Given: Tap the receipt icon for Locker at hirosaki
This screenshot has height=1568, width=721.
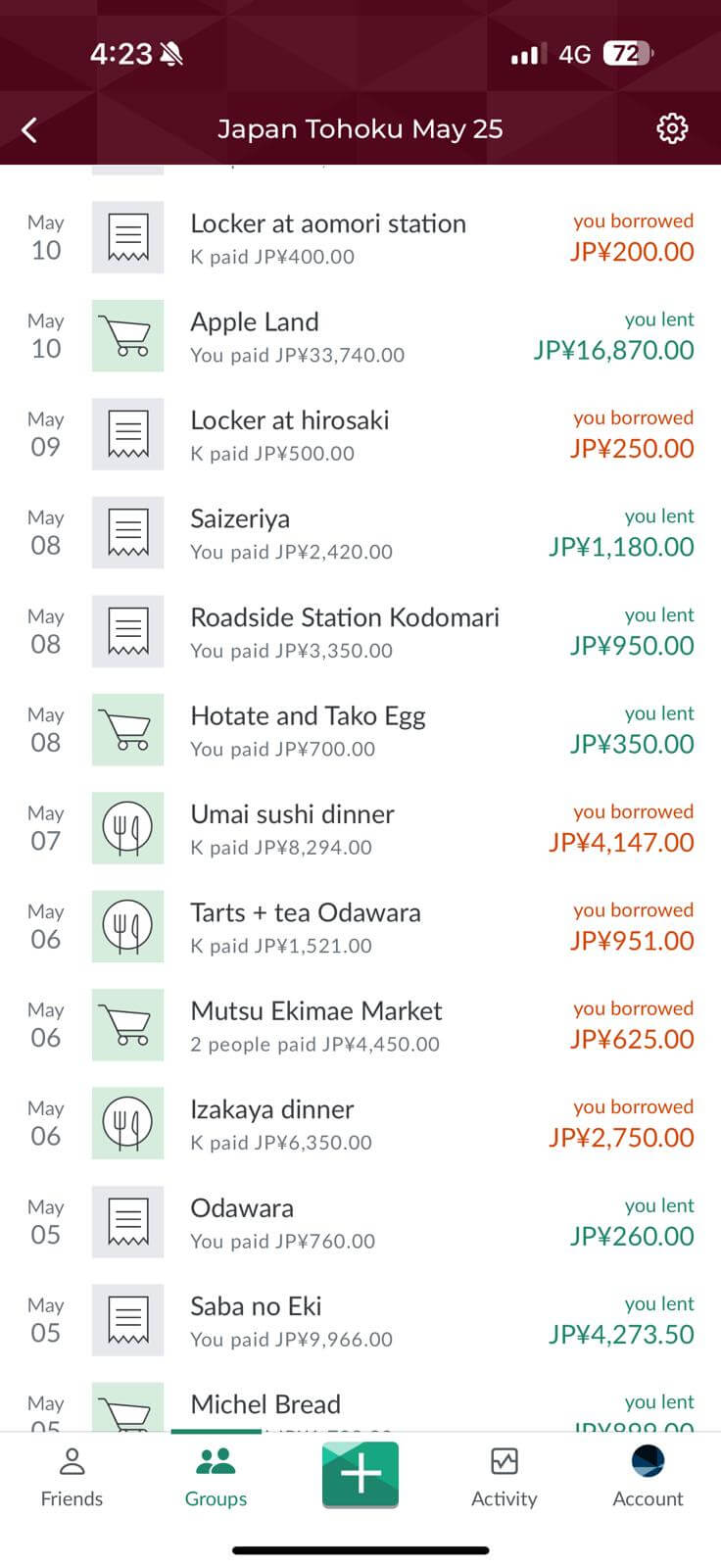Looking at the screenshot, I should coord(127,434).
